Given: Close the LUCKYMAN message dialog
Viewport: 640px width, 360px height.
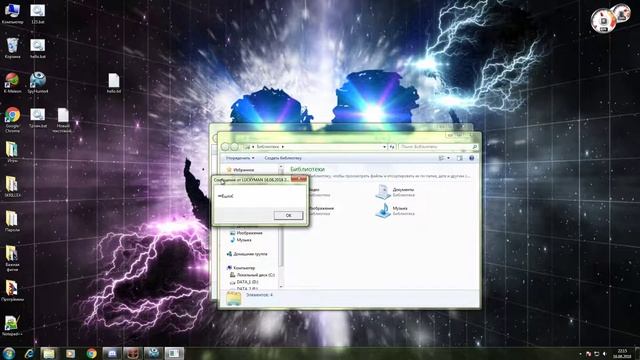Looking at the screenshot, I should [299, 179].
